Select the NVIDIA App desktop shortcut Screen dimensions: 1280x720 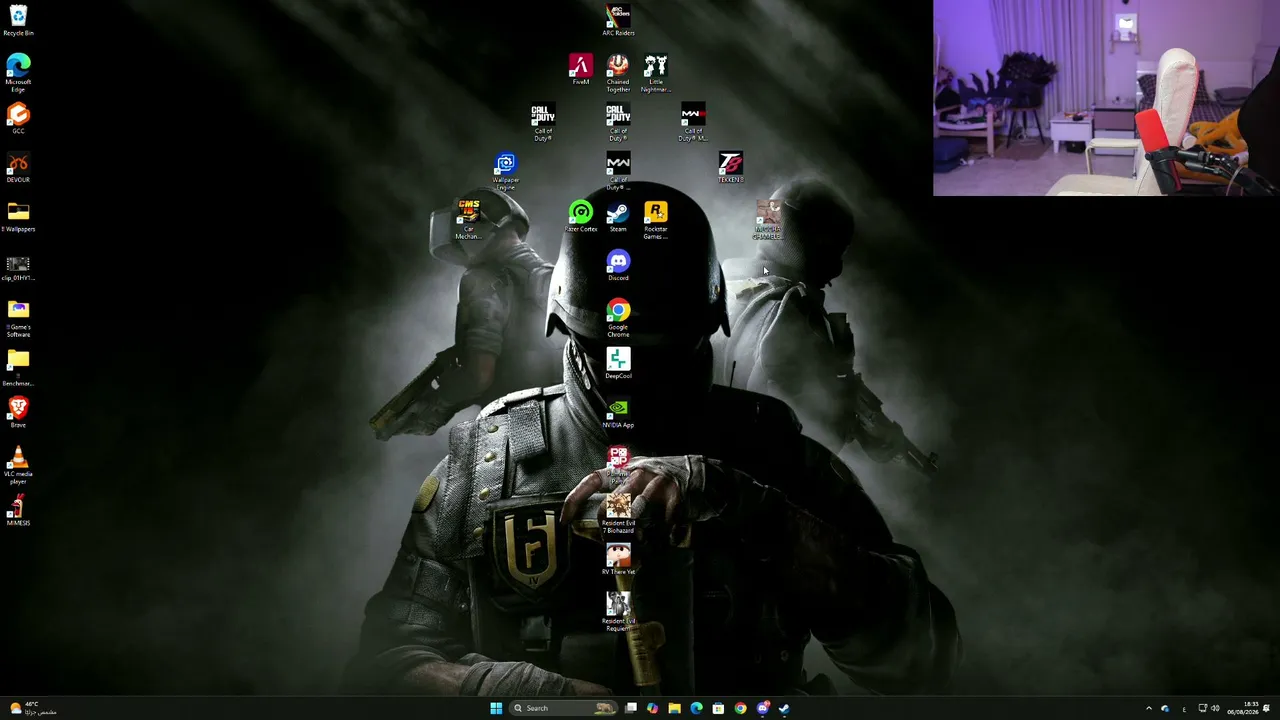(x=618, y=412)
